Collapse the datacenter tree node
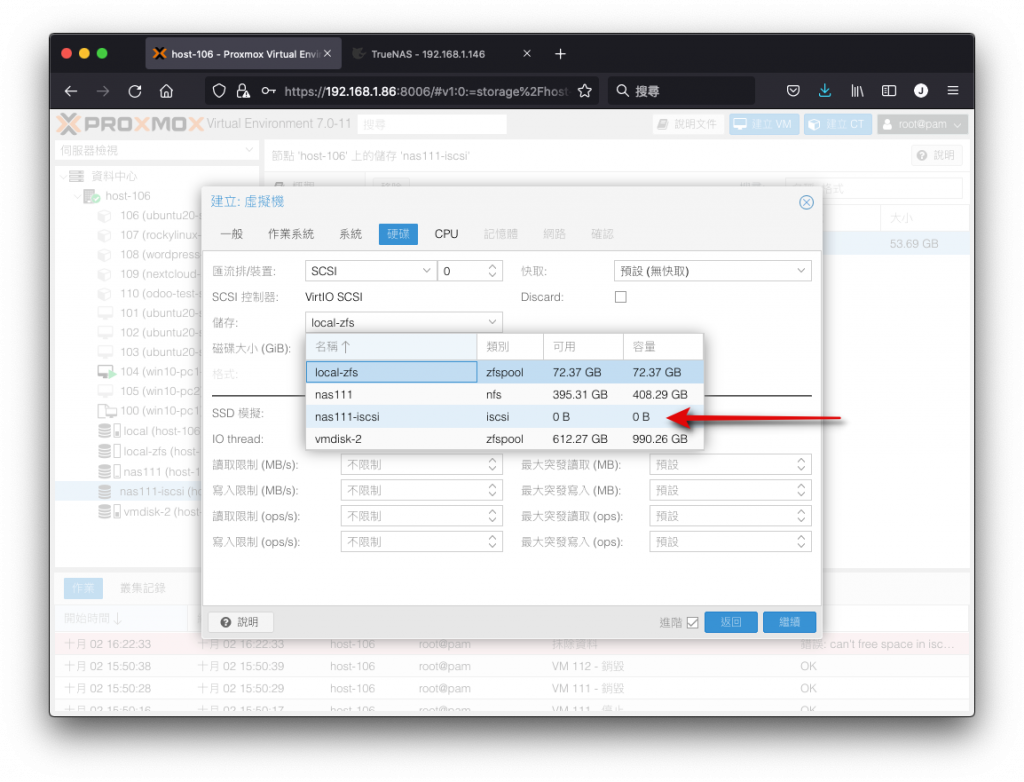The height and width of the screenshot is (782, 1024). [63, 176]
